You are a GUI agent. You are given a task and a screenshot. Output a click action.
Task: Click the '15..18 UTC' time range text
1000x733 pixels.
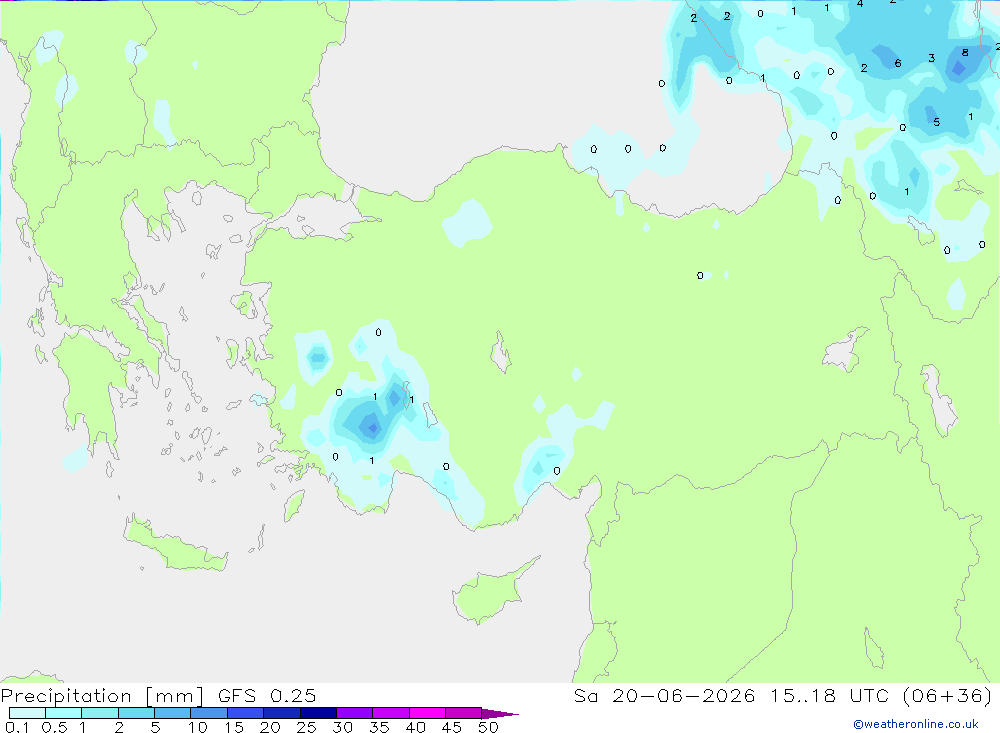click(829, 696)
